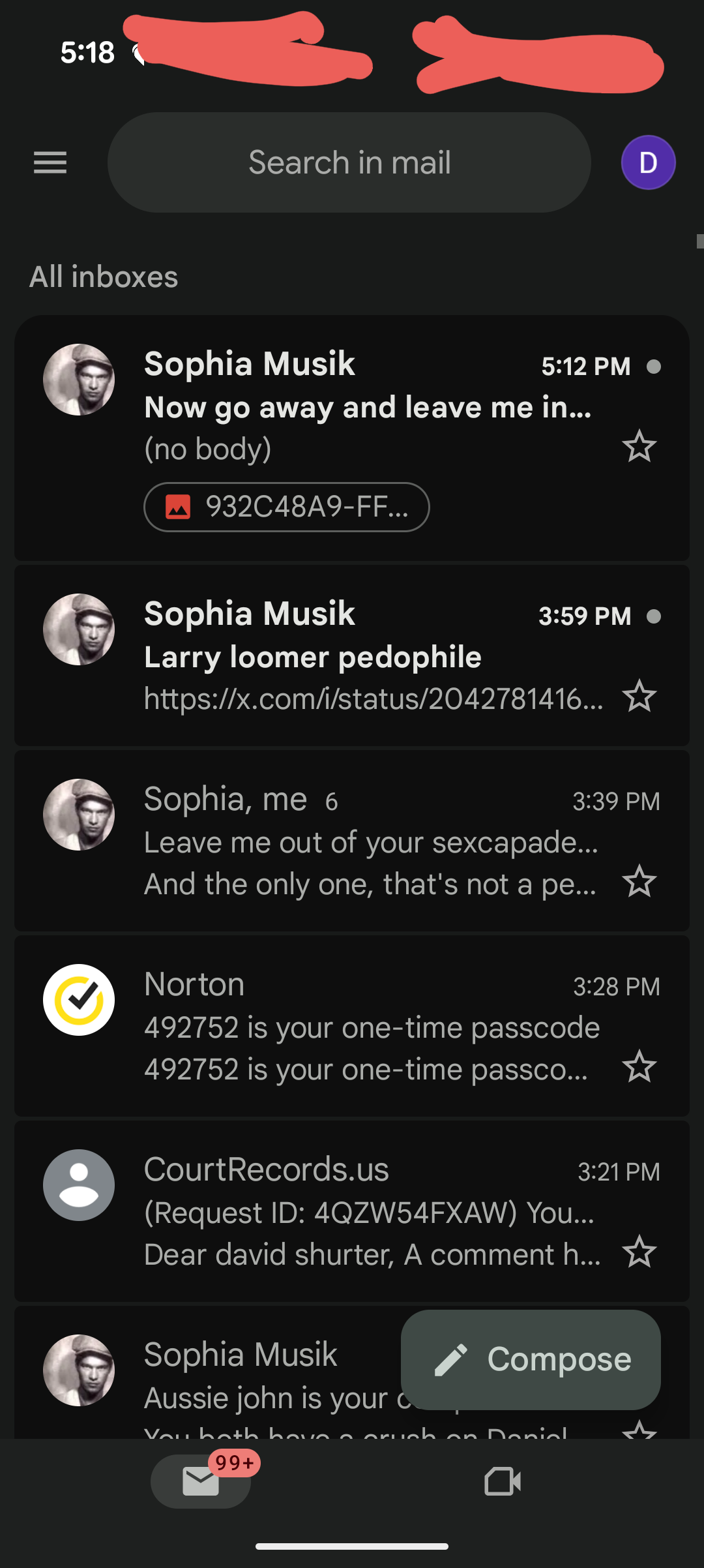Viewport: 704px width, 1568px height.
Task: Tap the Norton checkmark sender avatar
Action: 79,1000
